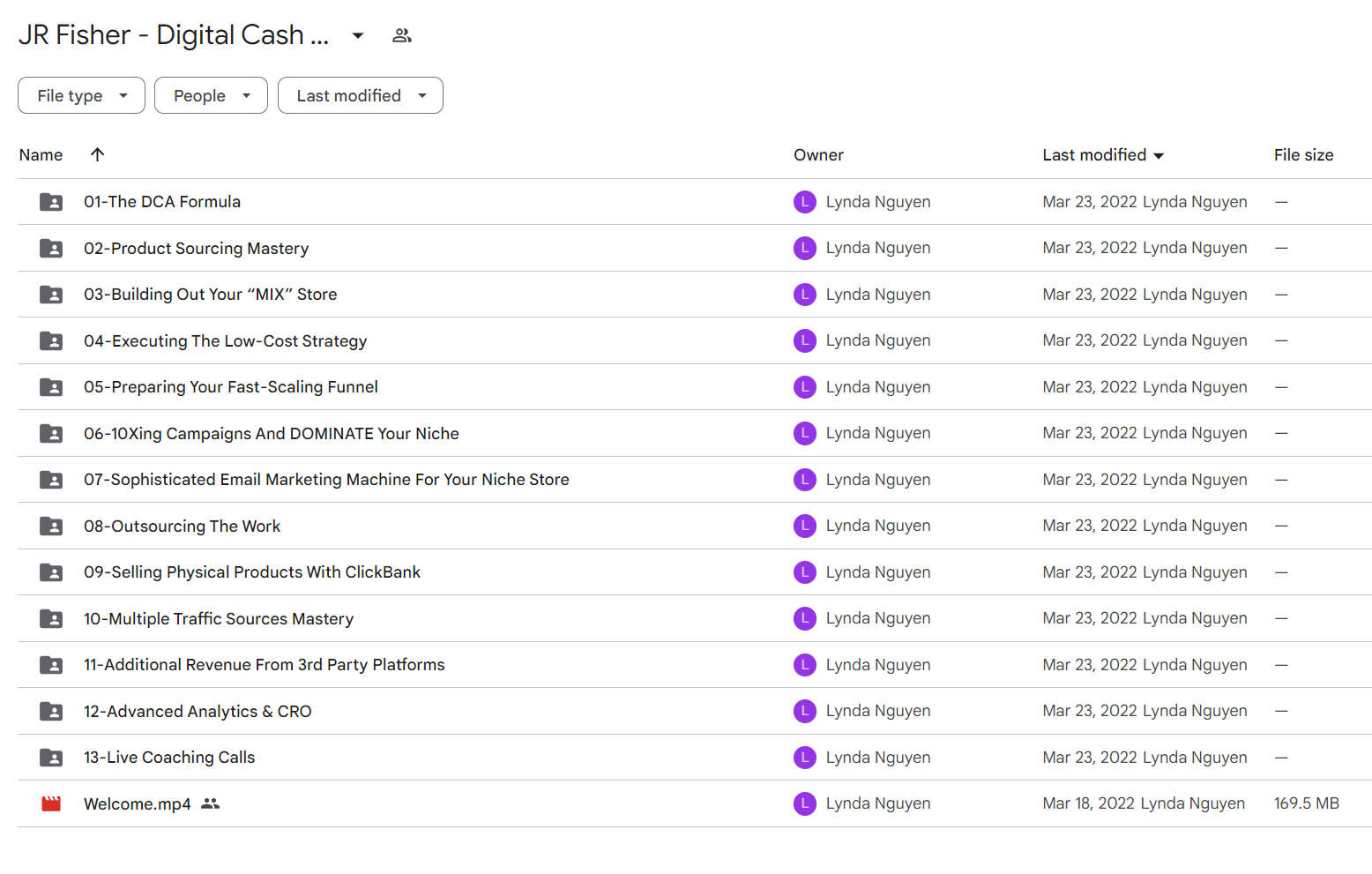This screenshot has height=874, width=1372.
Task: Select the Welcome.mp4 file name
Action: pos(138,804)
